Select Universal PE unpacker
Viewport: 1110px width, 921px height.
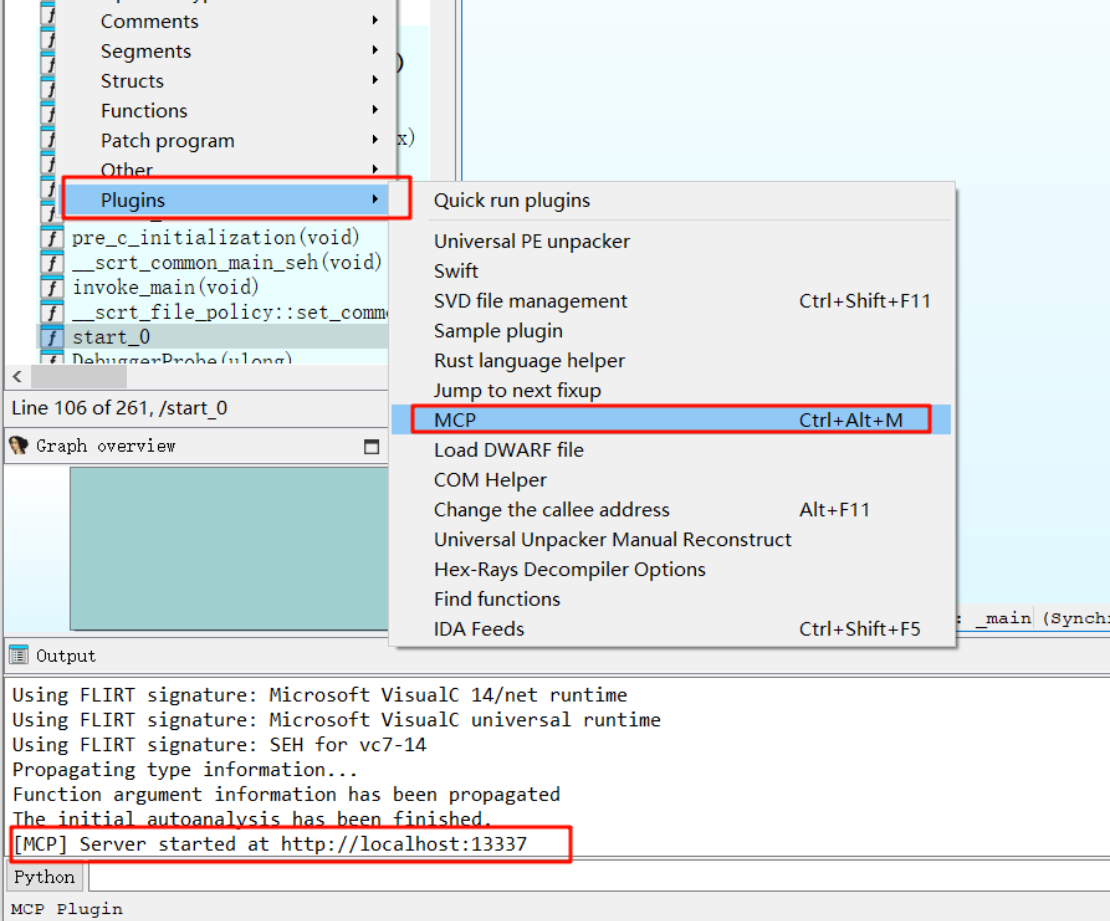click(x=531, y=241)
